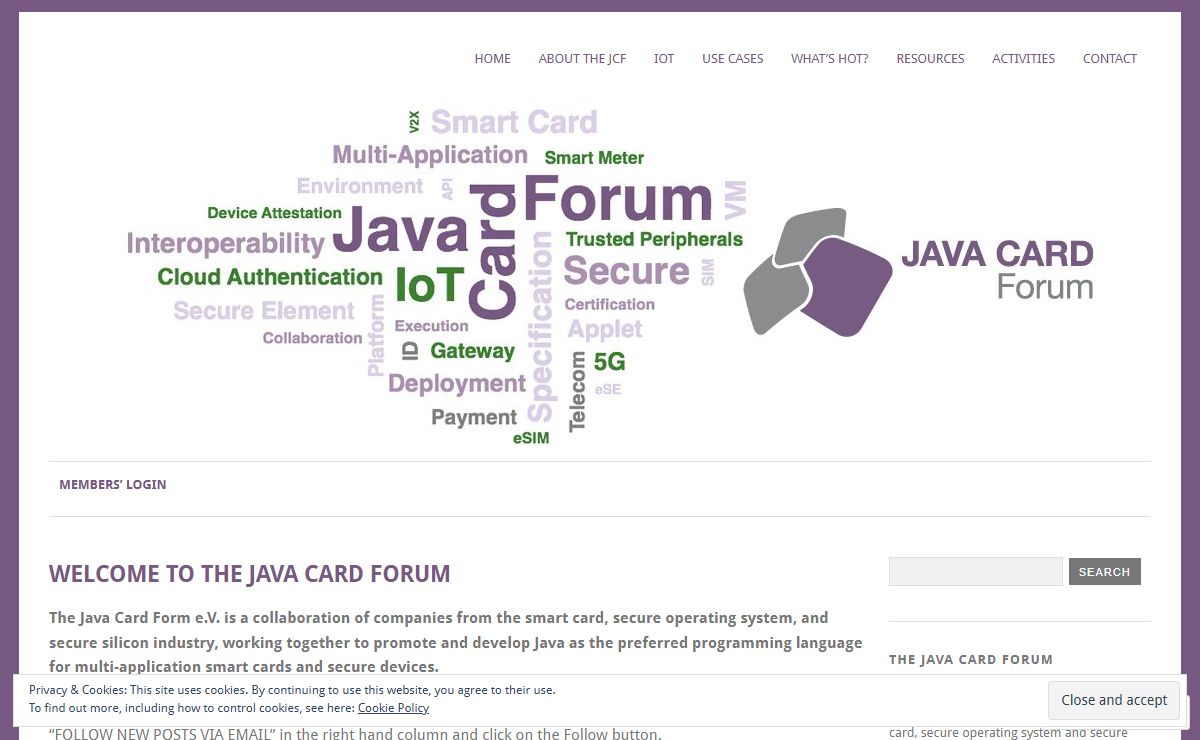Click the word cloud header image
The image size is (1200, 740).
[x=437, y=276]
